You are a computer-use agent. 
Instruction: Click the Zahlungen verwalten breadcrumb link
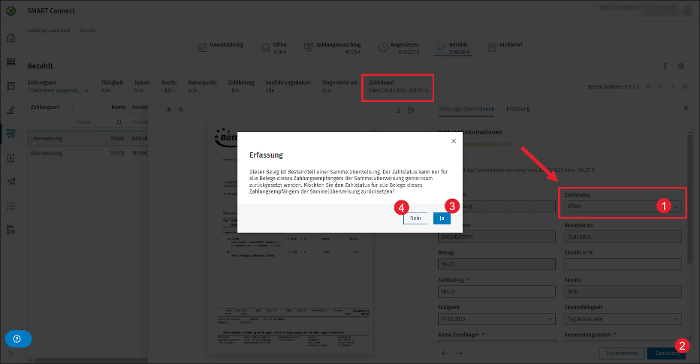pos(49,30)
